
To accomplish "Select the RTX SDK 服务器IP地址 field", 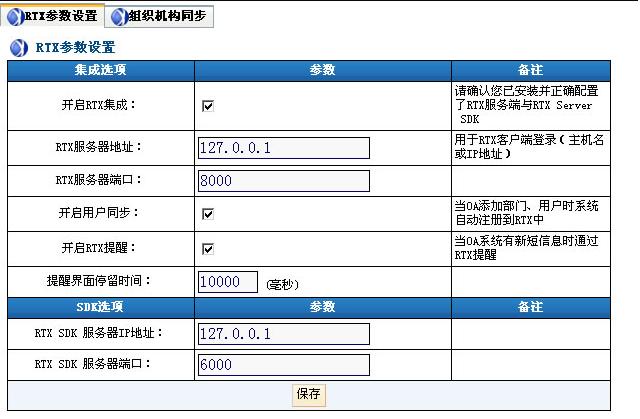I will tap(284, 333).
